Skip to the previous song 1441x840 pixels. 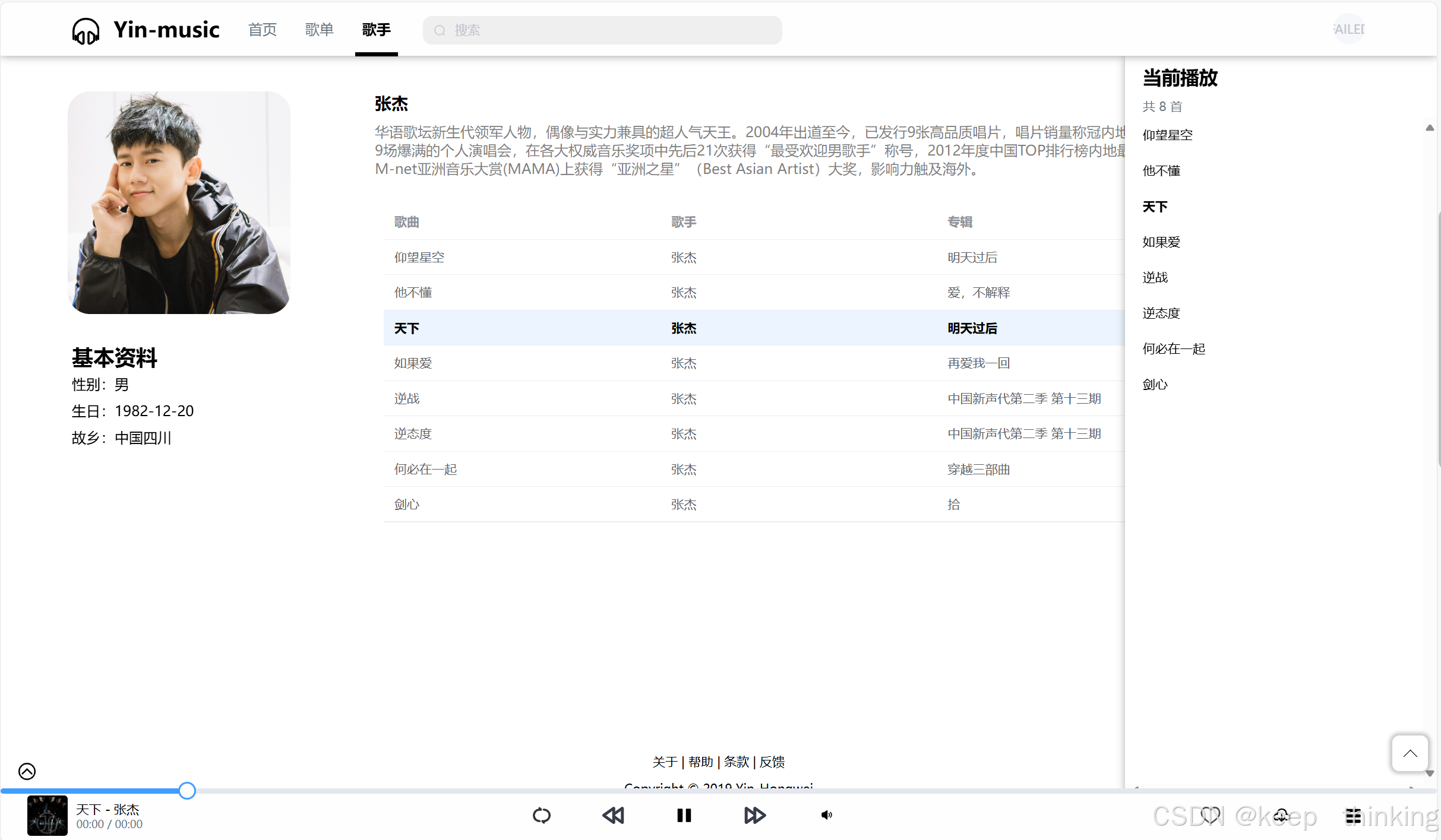(x=613, y=815)
